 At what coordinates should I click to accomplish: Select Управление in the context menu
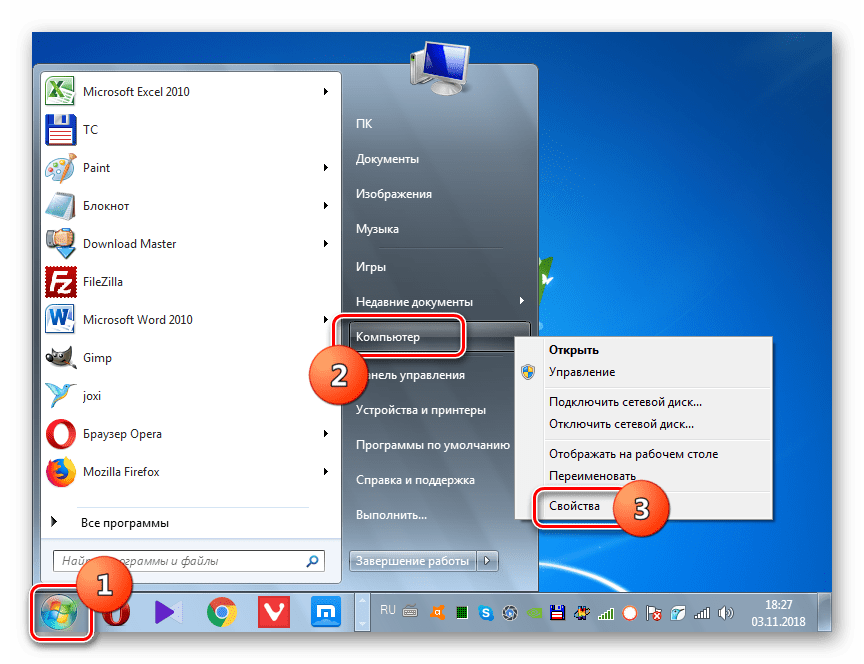click(x=582, y=373)
